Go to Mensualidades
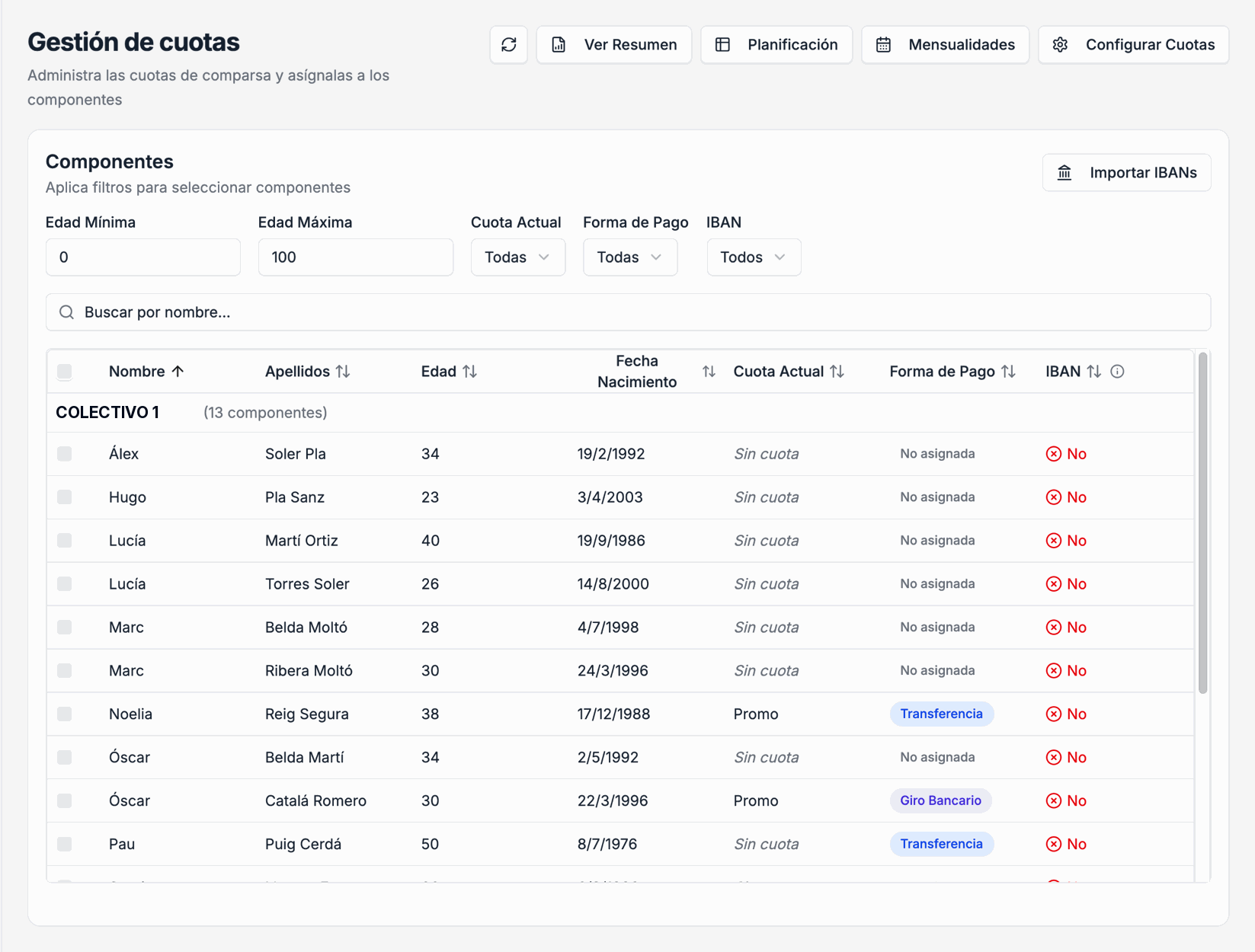The height and width of the screenshot is (952, 1255). click(946, 45)
